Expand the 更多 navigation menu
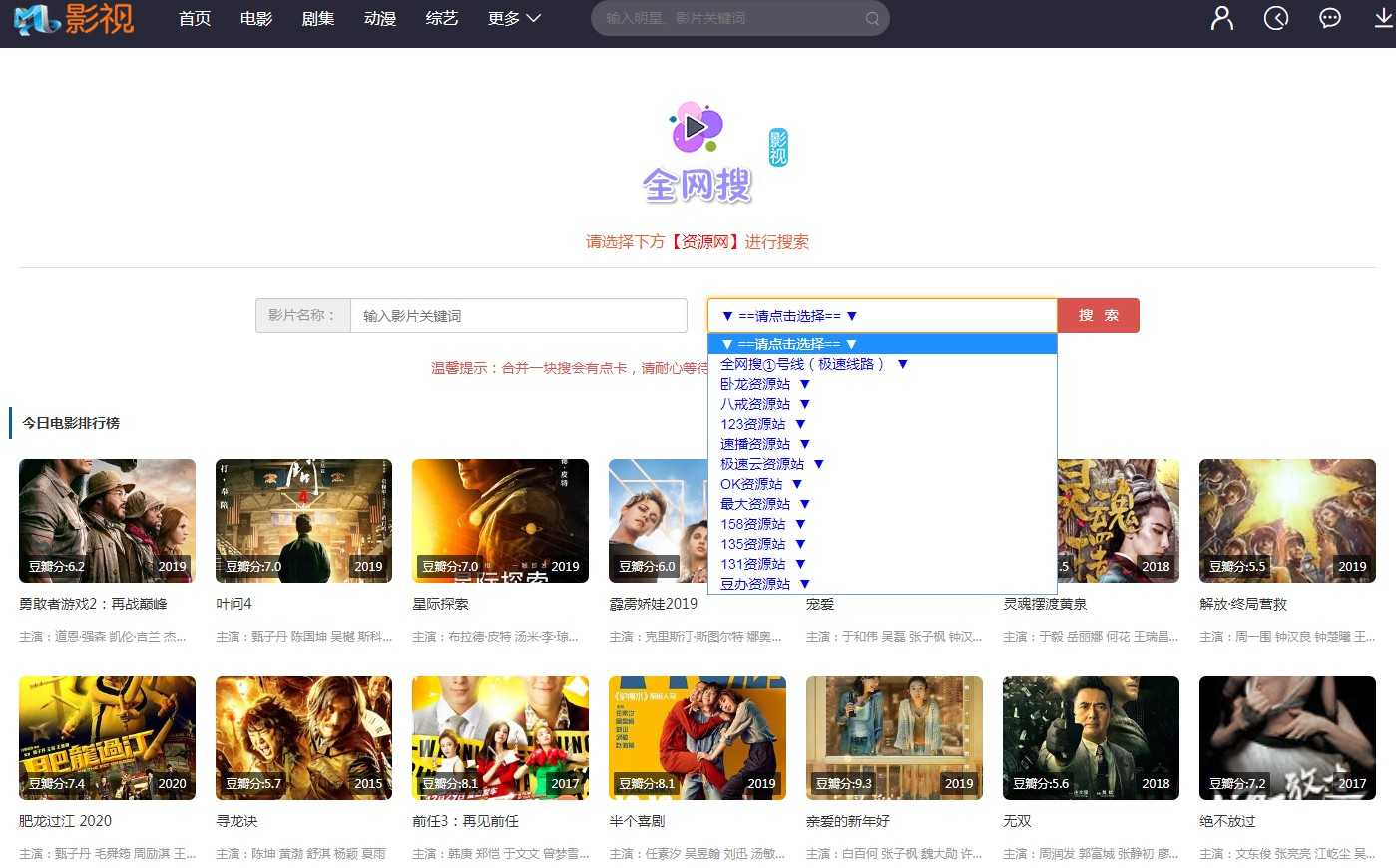Image resolution: width=1396 pixels, height=868 pixels. (x=514, y=18)
